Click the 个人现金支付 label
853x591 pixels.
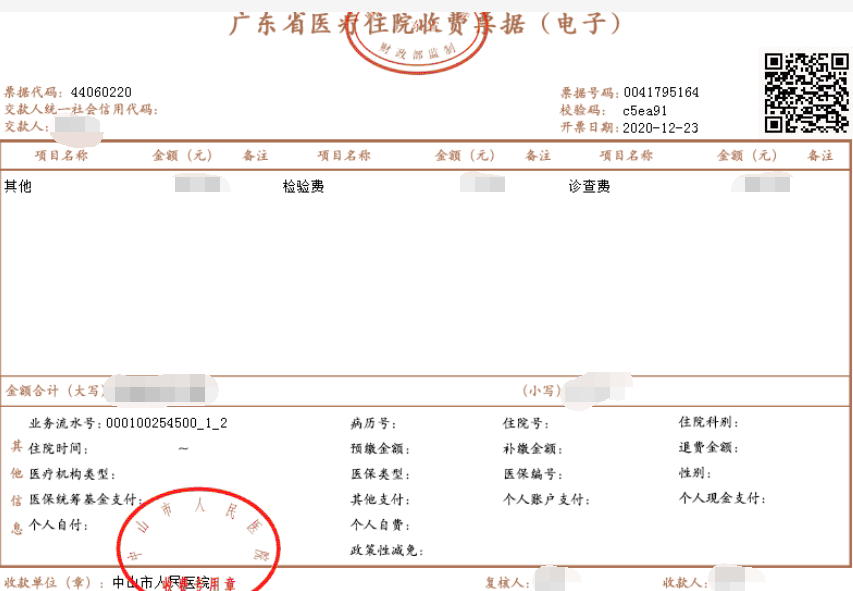[722, 497]
